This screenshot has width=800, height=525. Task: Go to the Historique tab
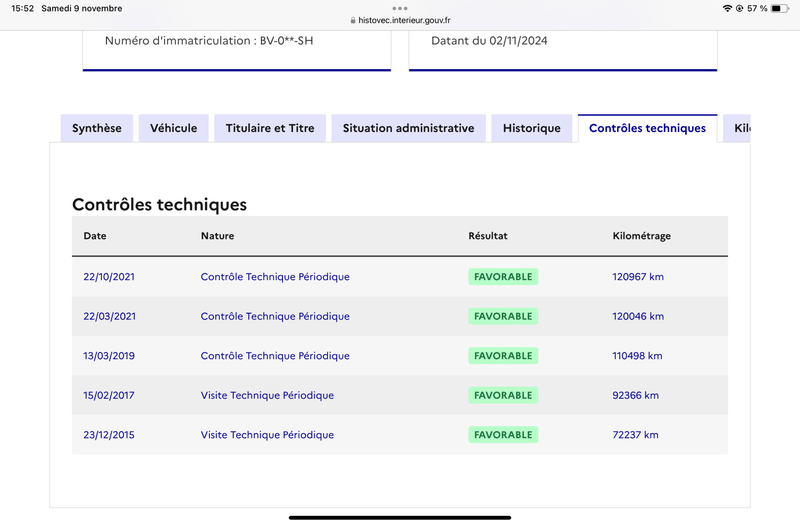[x=532, y=128]
